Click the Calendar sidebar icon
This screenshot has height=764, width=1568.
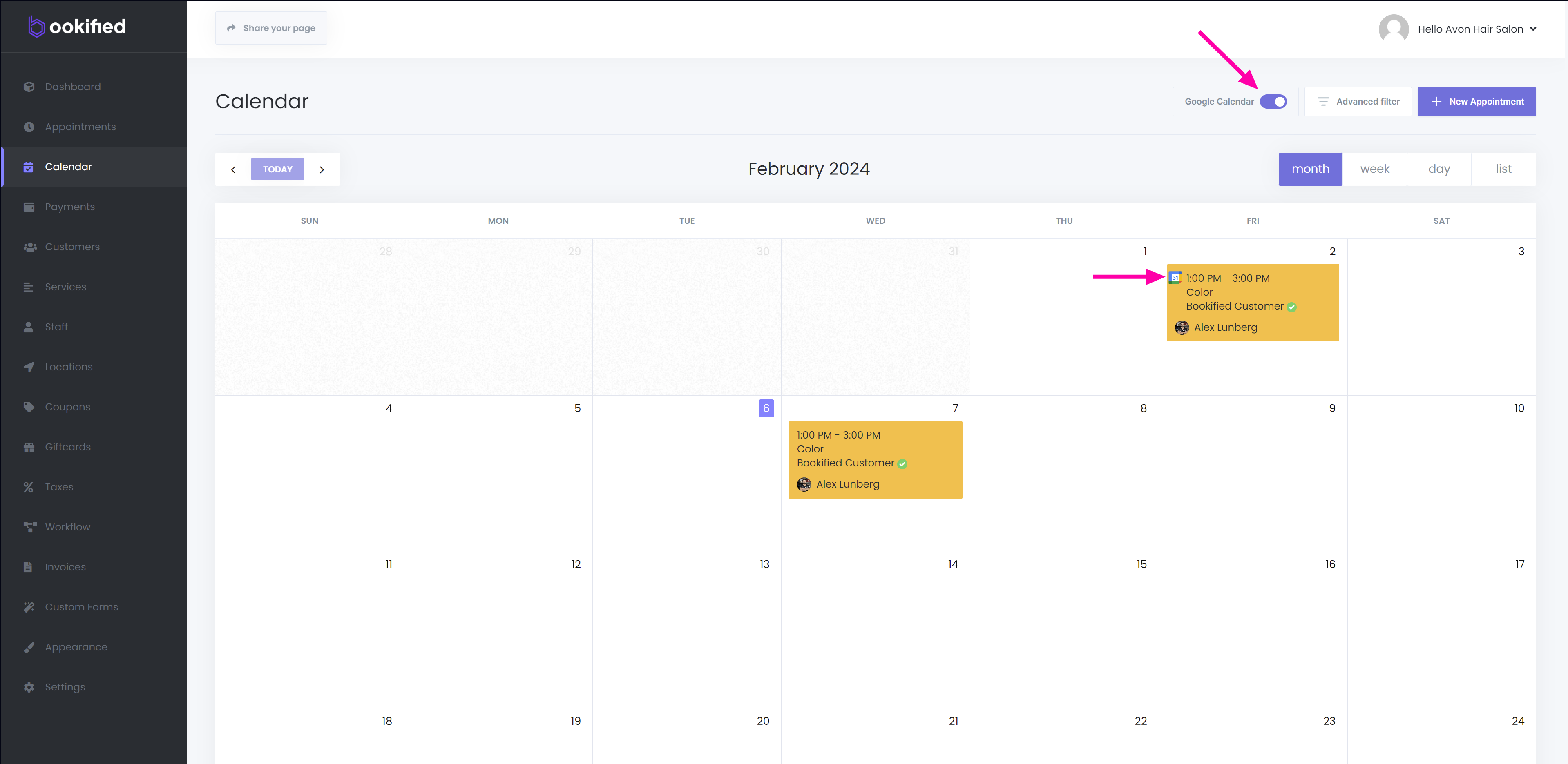tap(29, 167)
